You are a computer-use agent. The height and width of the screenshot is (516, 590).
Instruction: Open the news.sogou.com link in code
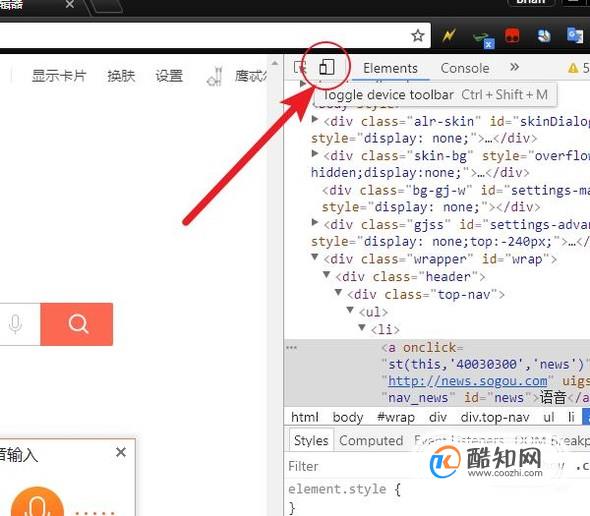pos(468,381)
